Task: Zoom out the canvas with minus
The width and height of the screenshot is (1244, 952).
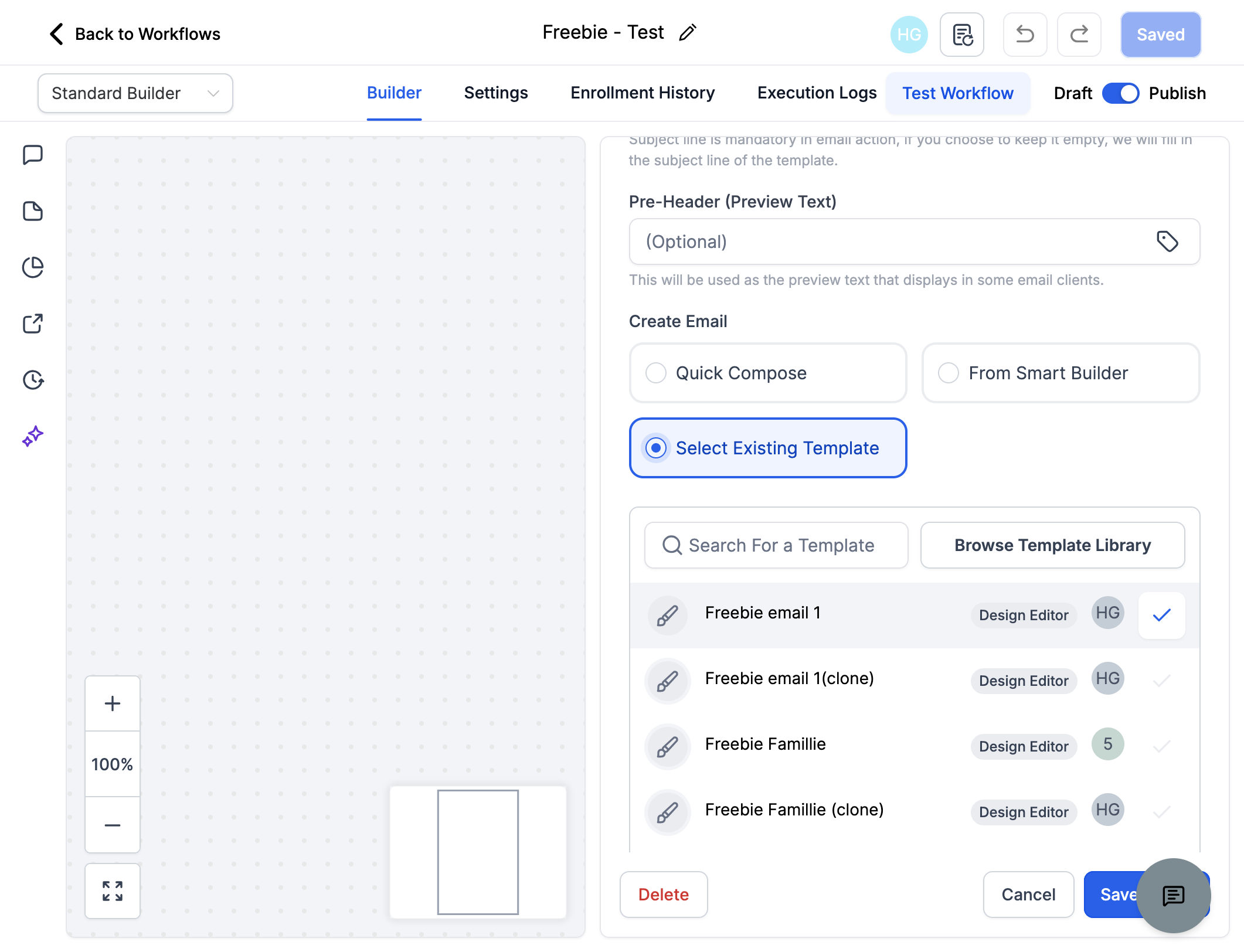Action: point(113,825)
